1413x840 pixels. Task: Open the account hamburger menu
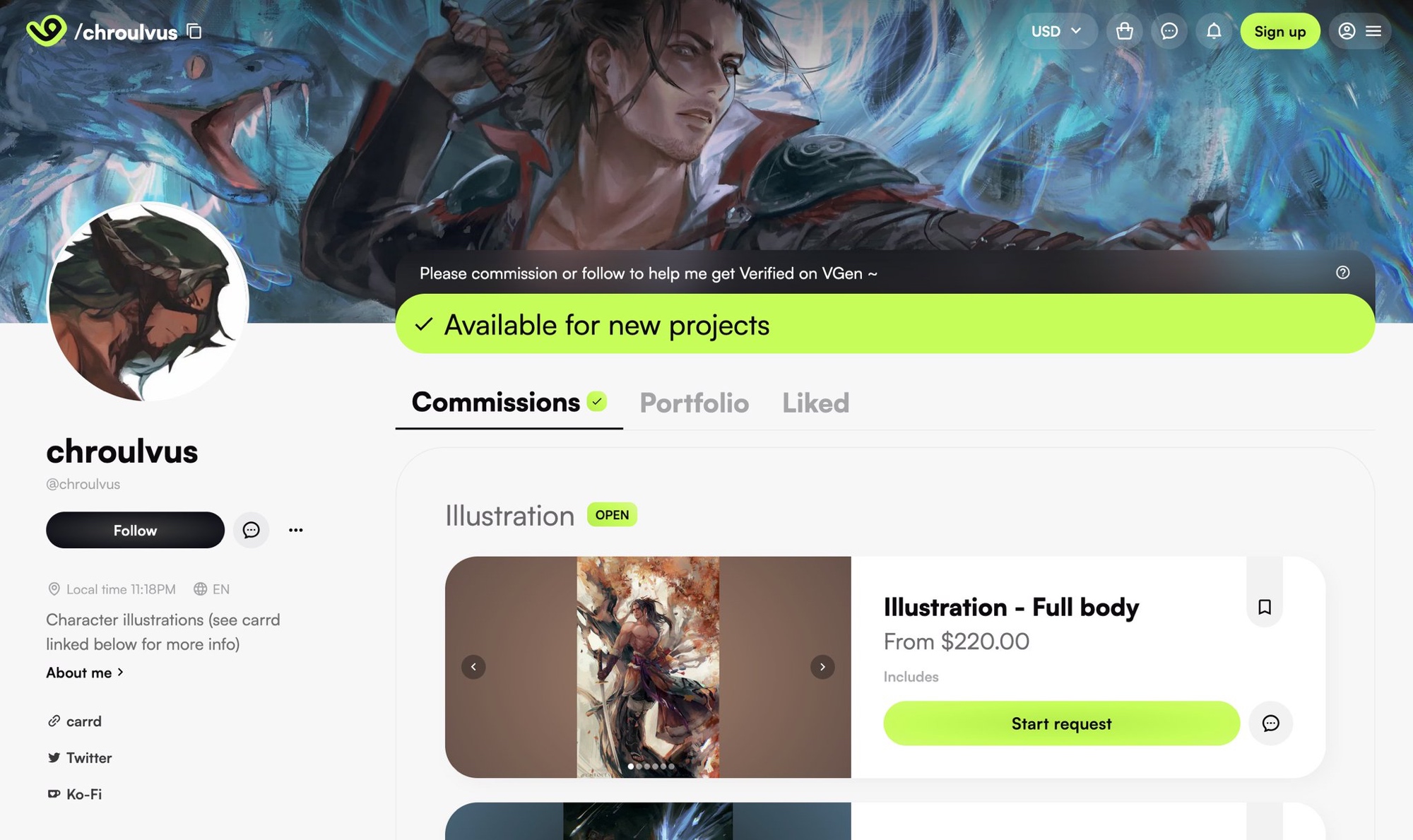click(x=1360, y=31)
